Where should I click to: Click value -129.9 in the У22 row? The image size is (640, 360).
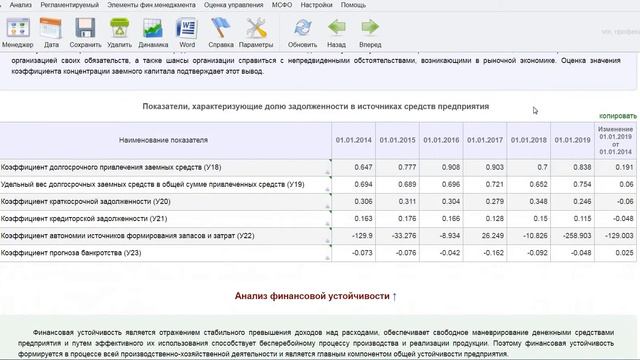(362, 236)
